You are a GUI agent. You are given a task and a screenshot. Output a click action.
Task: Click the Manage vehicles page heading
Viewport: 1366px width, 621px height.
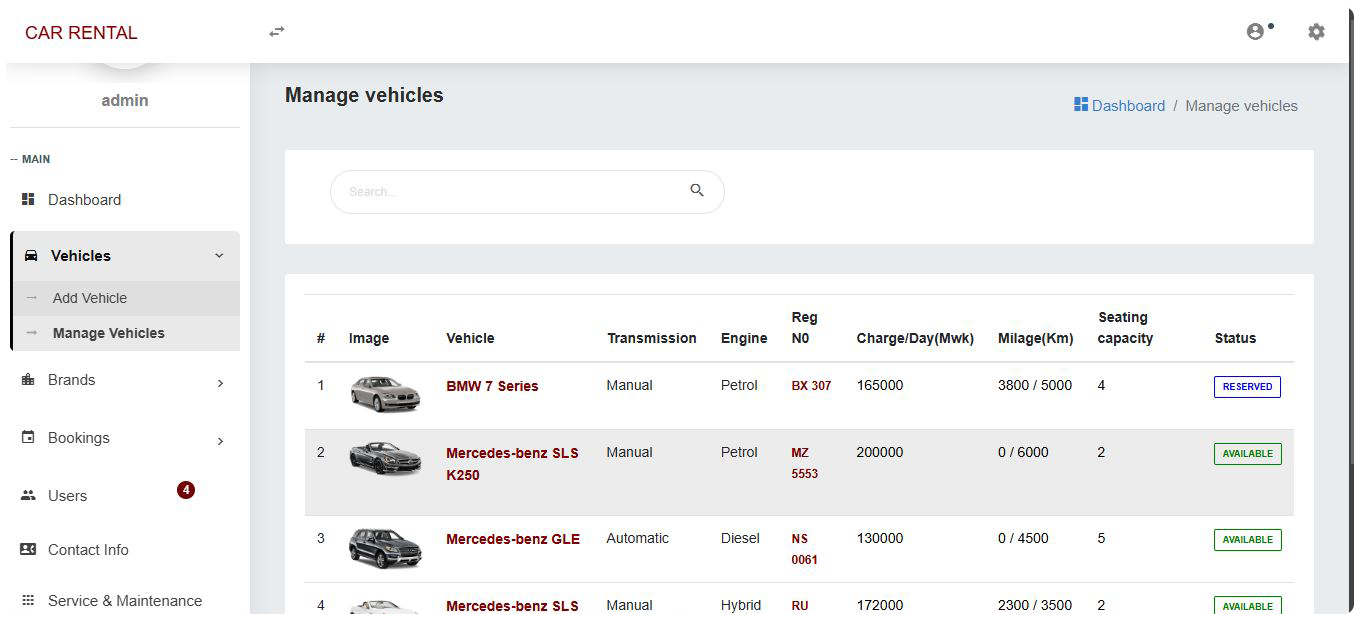pyautogui.click(x=364, y=95)
